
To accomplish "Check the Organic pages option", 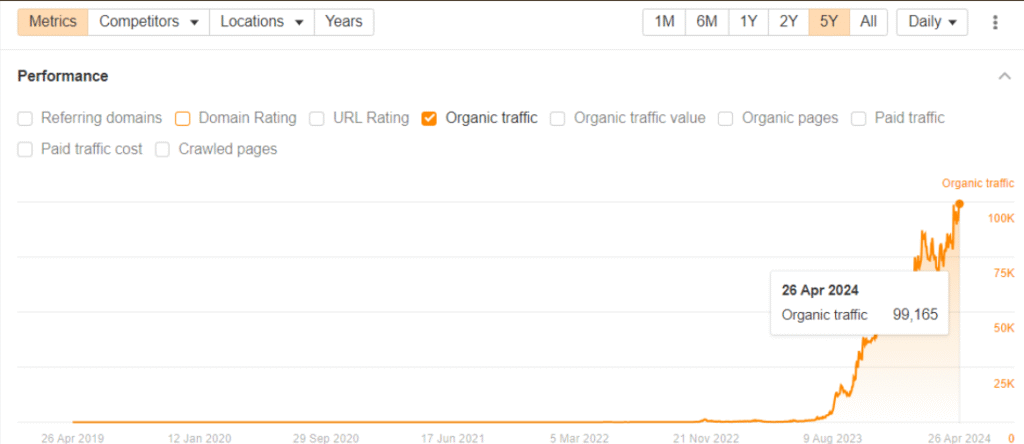I will click(726, 118).
